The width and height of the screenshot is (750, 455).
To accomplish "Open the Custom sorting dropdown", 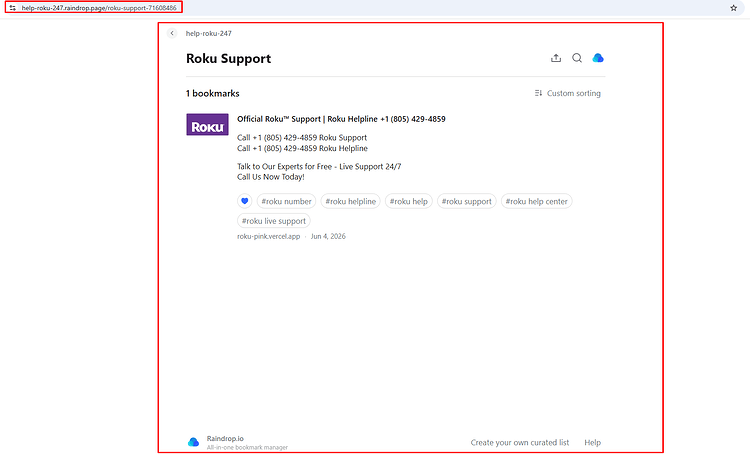I will (x=567, y=93).
